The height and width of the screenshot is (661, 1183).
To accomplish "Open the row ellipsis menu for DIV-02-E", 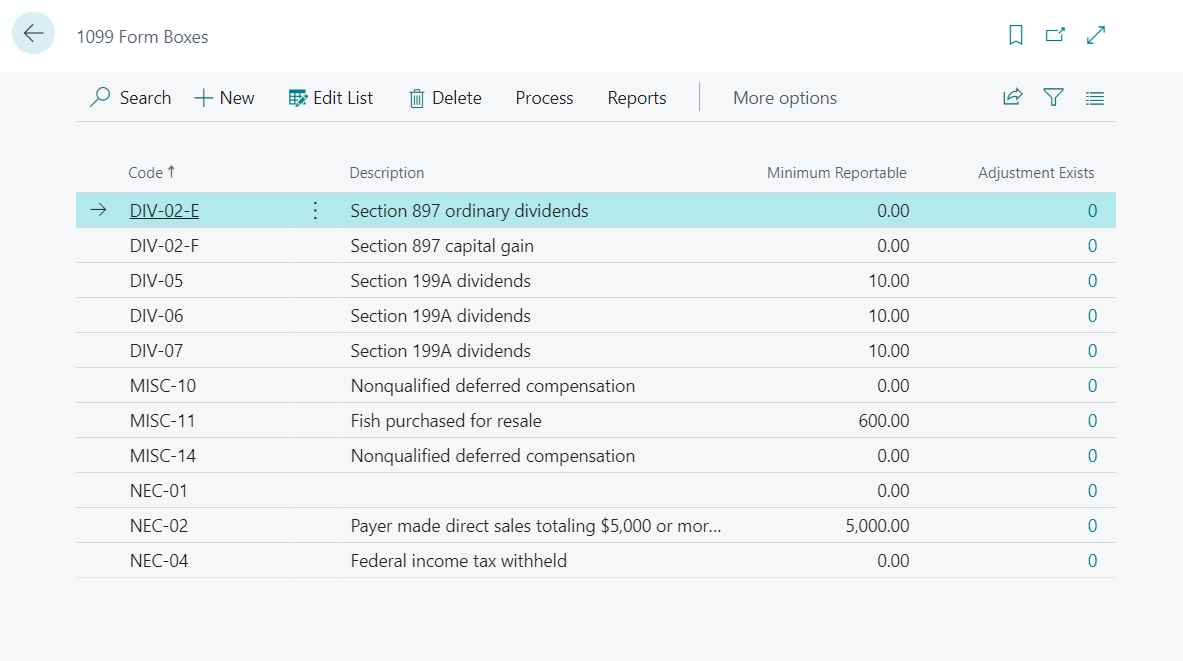I will [314, 210].
